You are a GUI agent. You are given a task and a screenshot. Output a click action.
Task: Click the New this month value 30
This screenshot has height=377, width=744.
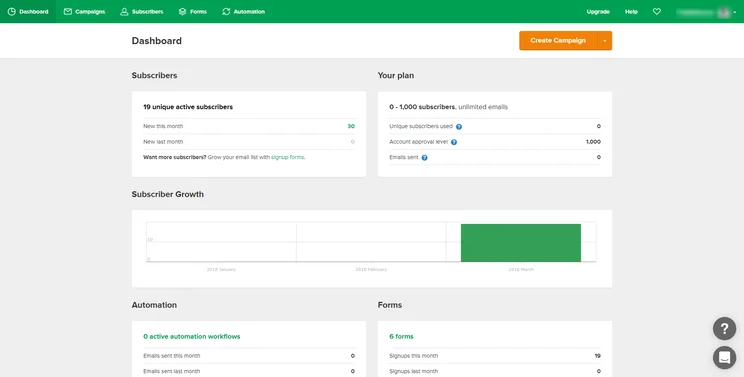point(351,126)
